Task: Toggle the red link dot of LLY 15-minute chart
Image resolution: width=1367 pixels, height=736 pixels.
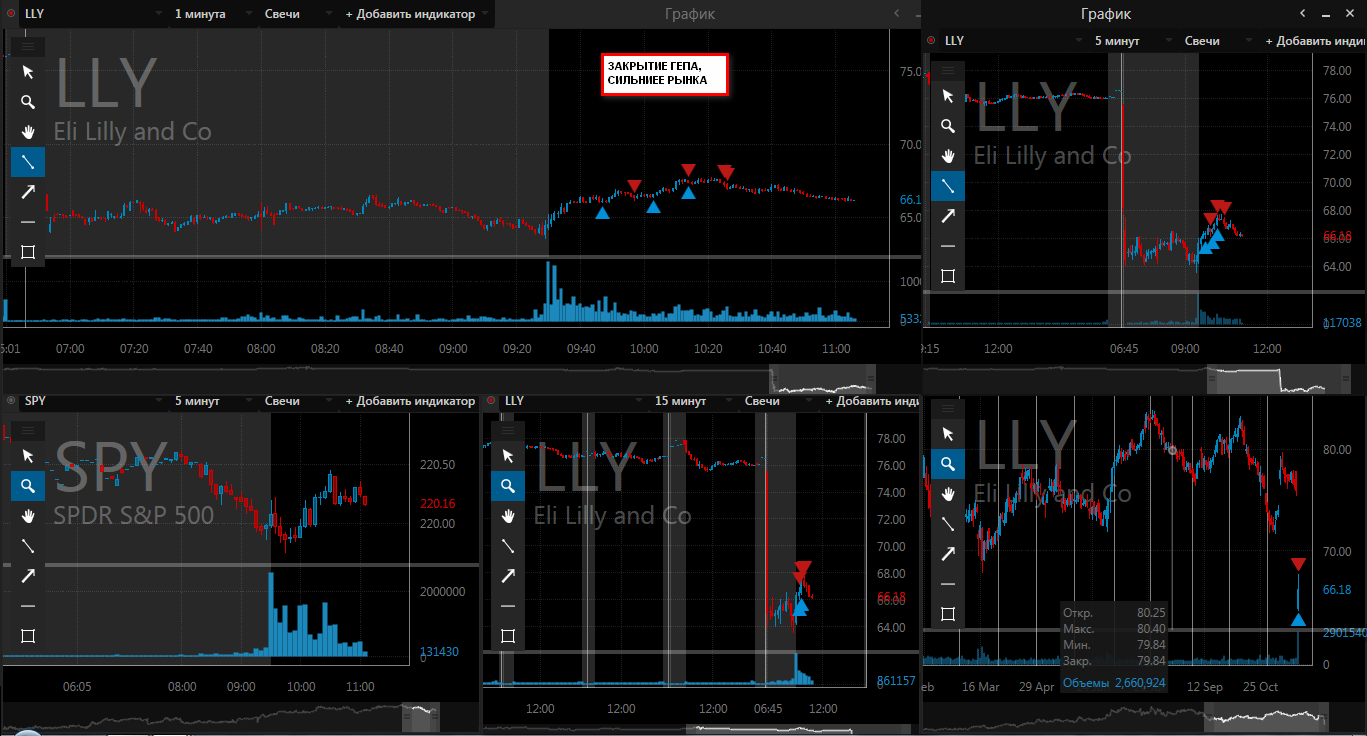Action: coord(491,400)
